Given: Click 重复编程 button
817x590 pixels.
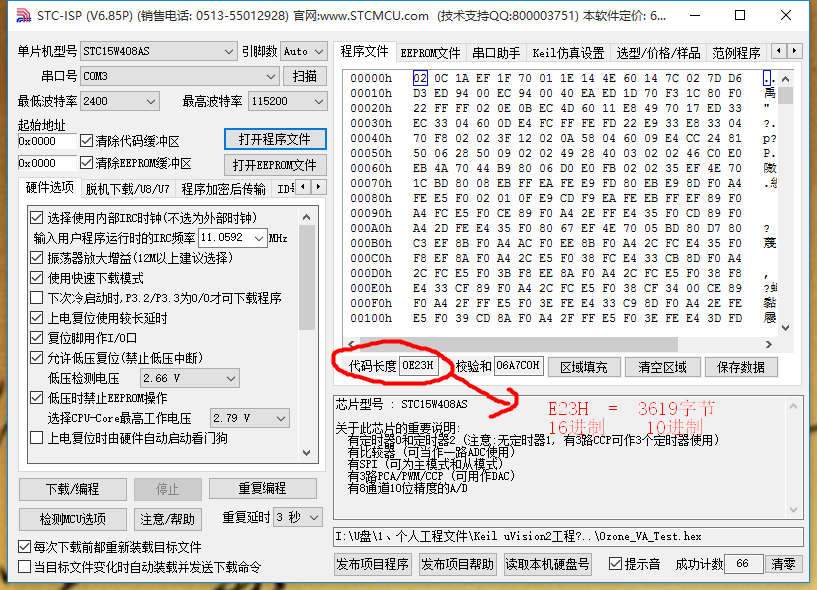Looking at the screenshot, I should pos(263,488).
